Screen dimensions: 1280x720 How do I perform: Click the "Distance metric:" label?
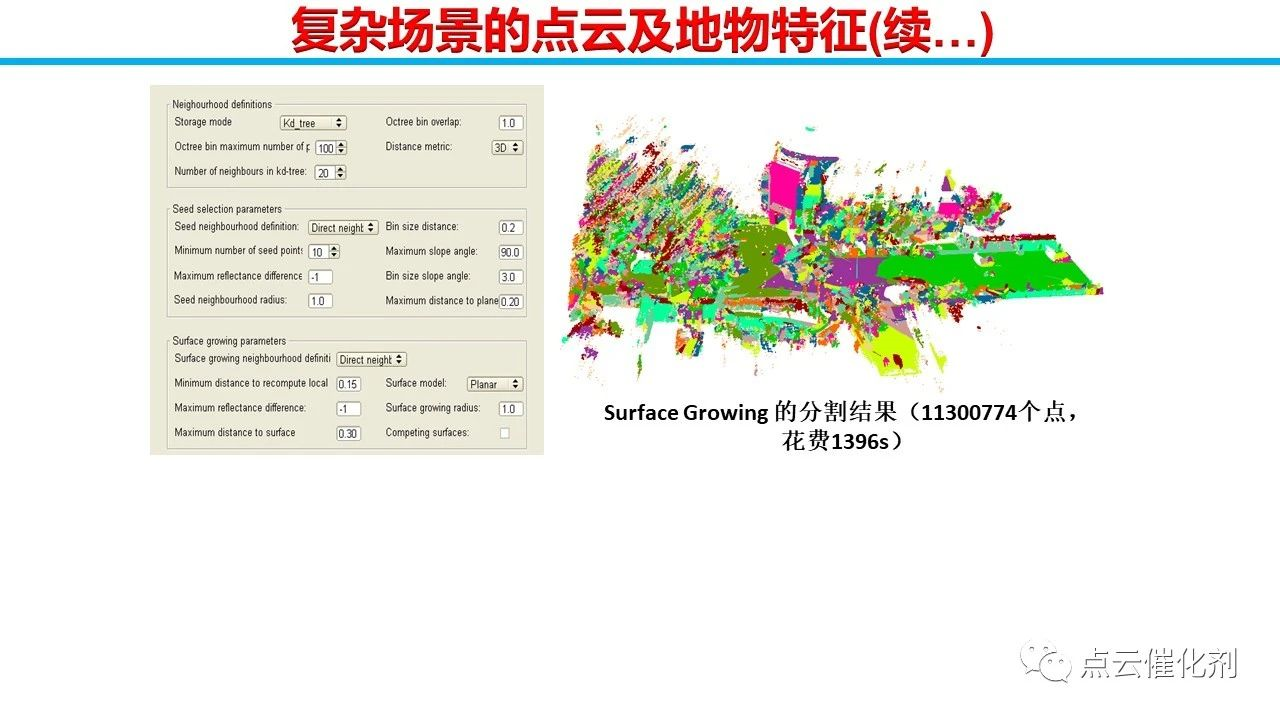[x=419, y=147]
